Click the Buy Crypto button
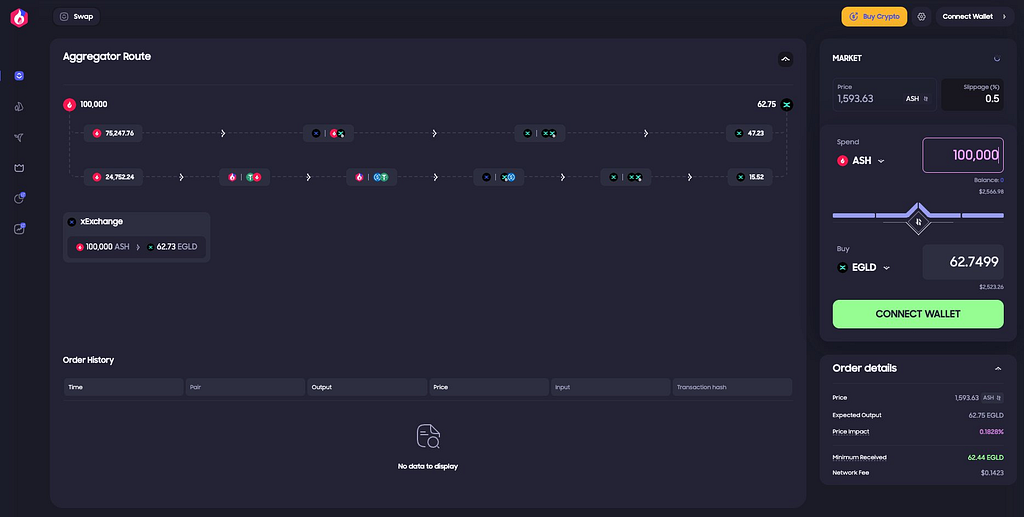Viewport: 1024px width, 517px height. 874,17
